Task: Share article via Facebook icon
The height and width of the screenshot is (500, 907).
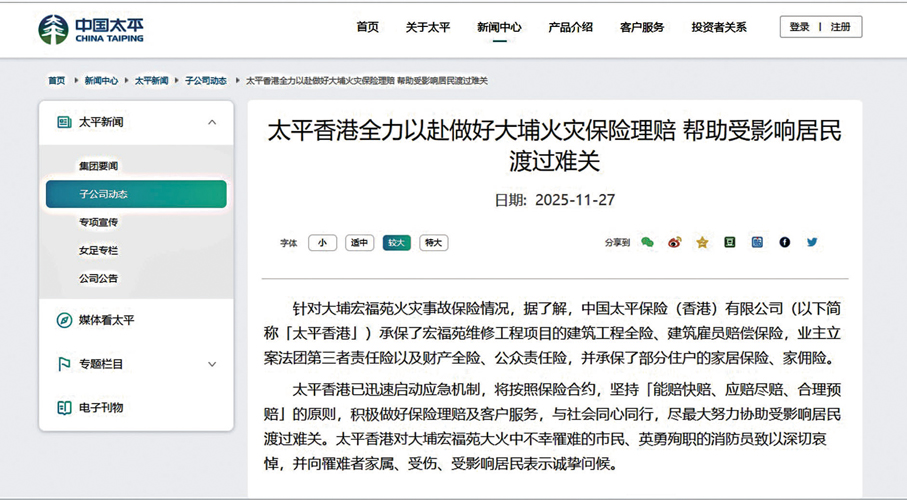Action: point(785,242)
